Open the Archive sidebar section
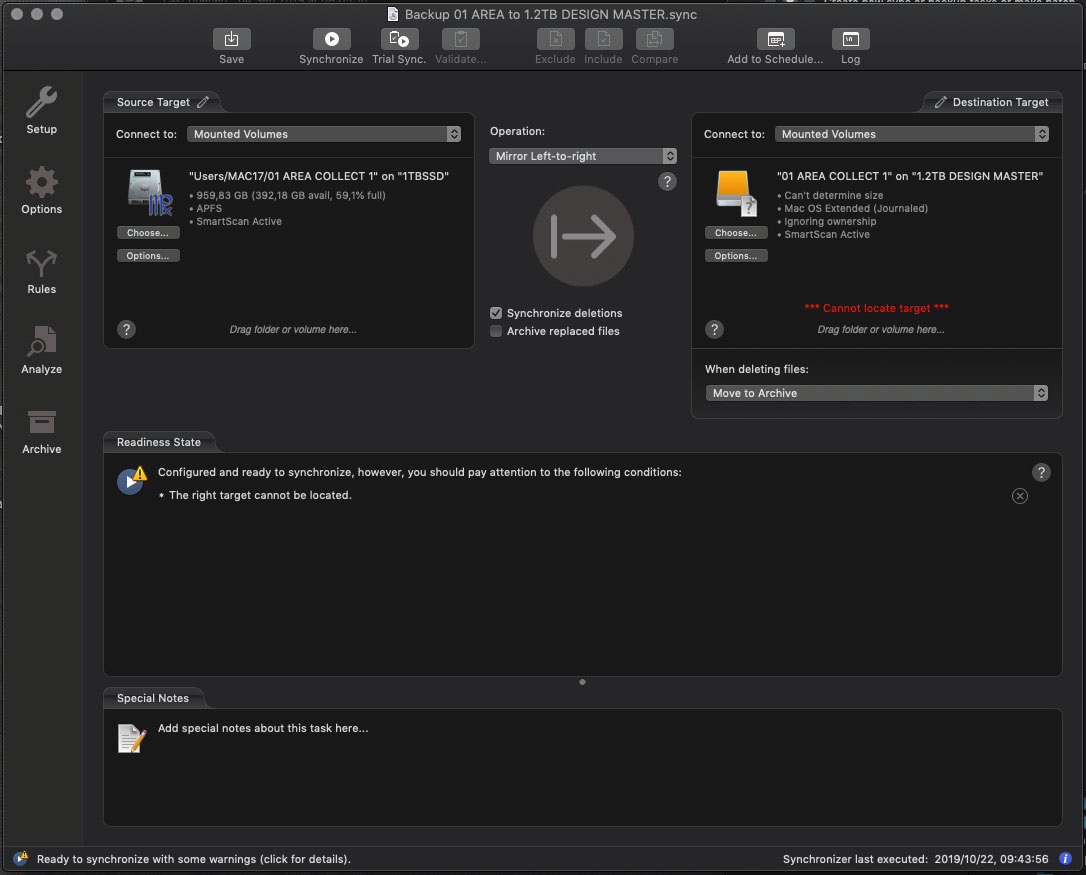1086x875 pixels. 41,431
